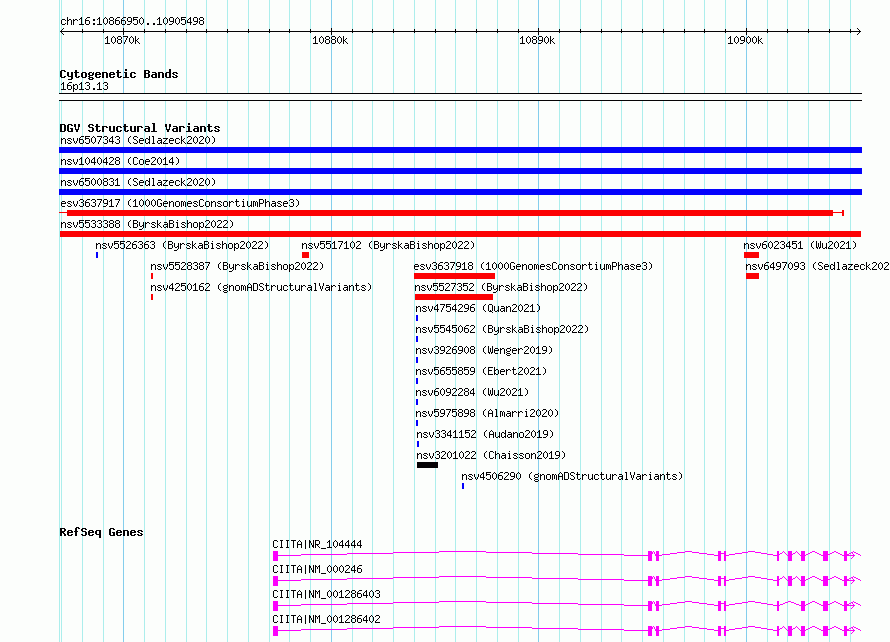Open the nsv6023451 (Wu2021) variant label
This screenshot has height=642, width=890.
(800, 245)
